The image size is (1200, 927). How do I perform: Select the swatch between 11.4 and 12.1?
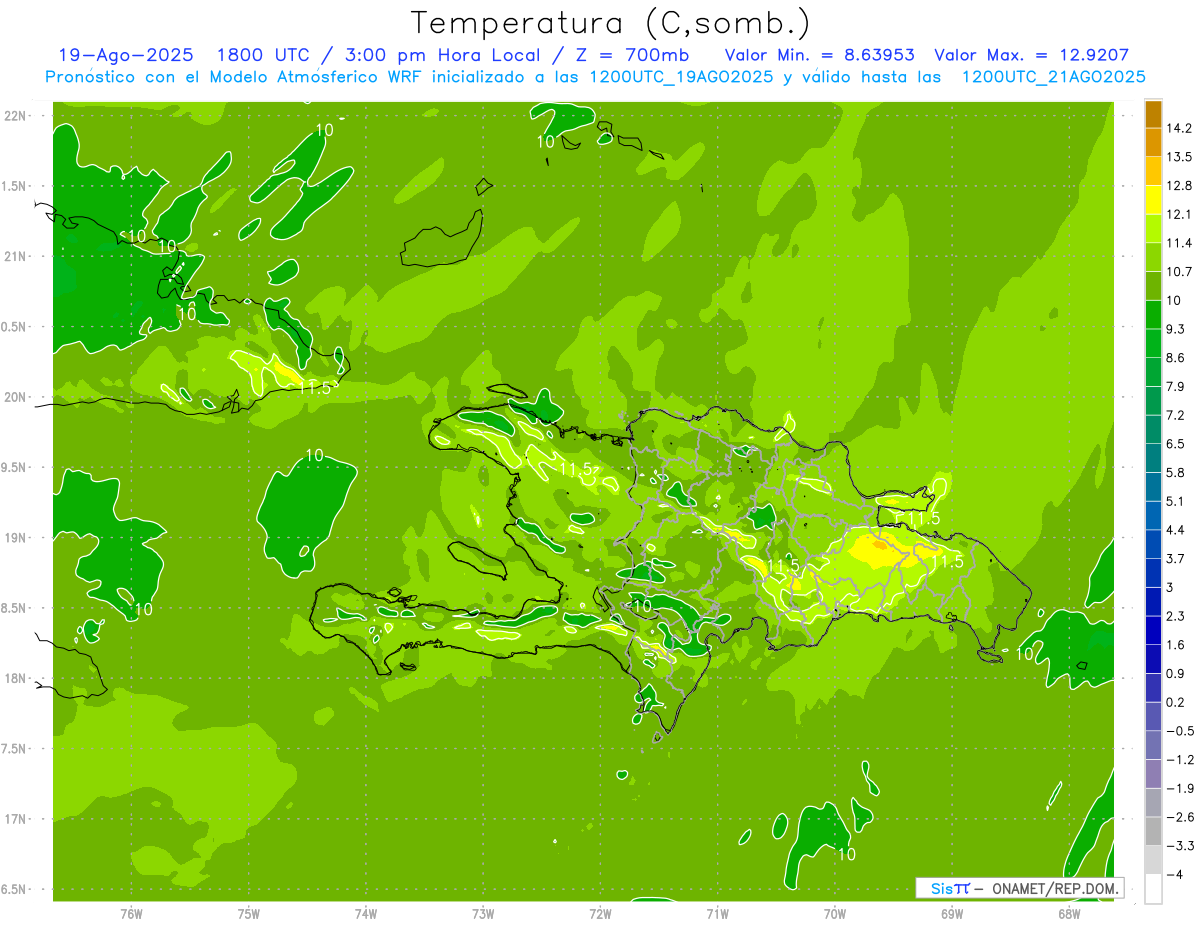(1153, 229)
